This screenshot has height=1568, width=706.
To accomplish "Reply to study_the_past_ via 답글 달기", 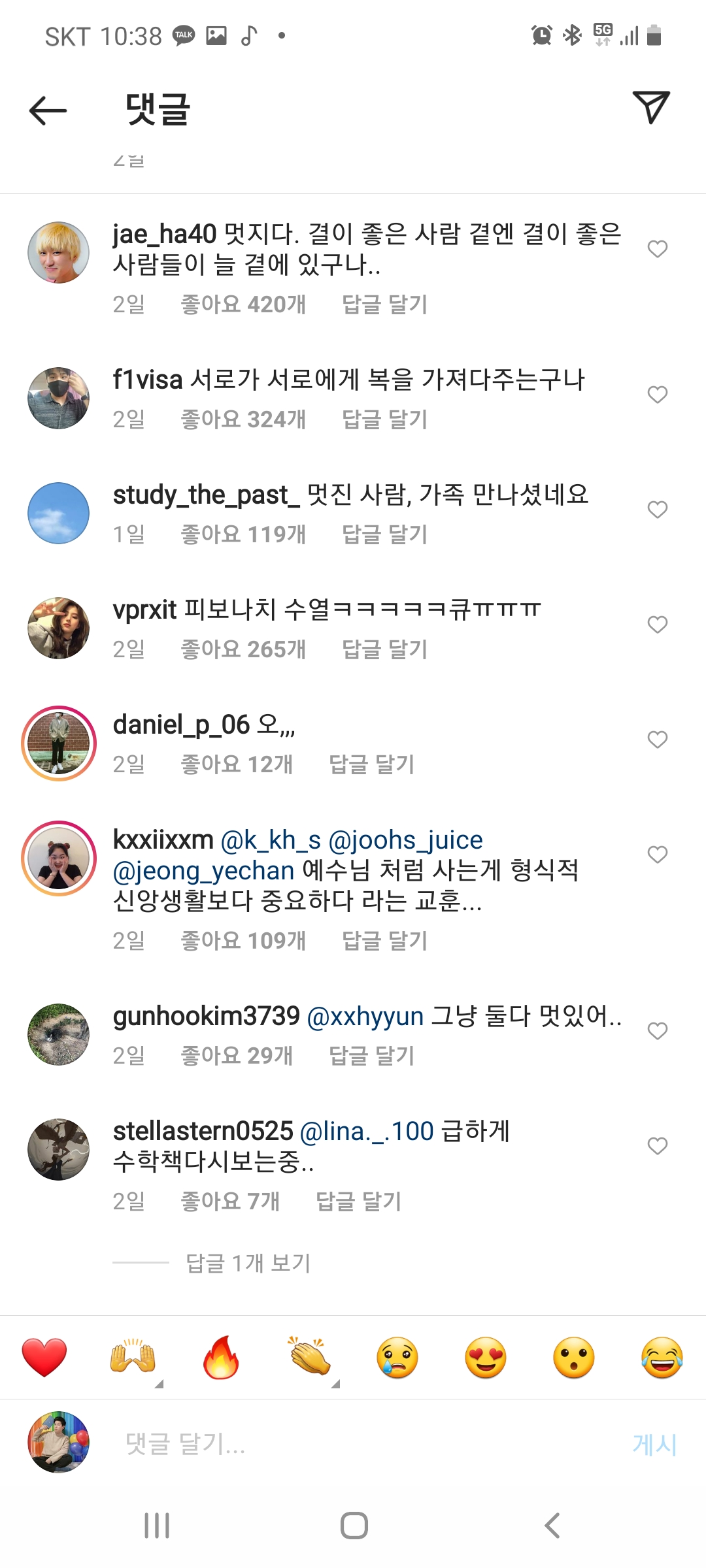I will pos(384,534).
